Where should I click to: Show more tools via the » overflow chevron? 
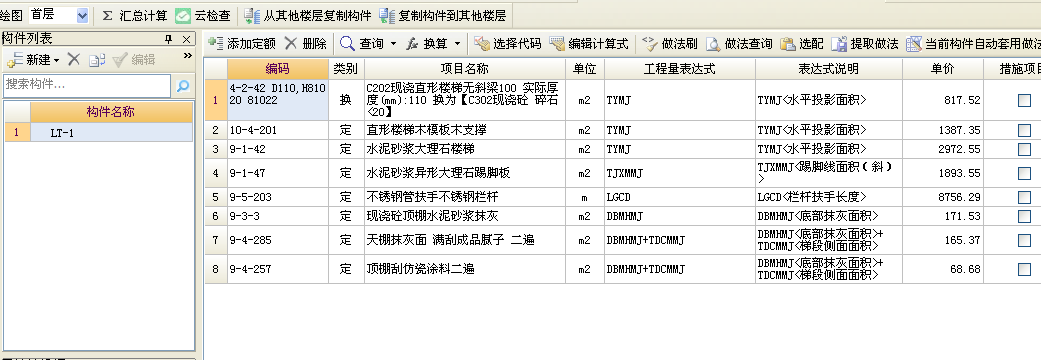(x=187, y=56)
